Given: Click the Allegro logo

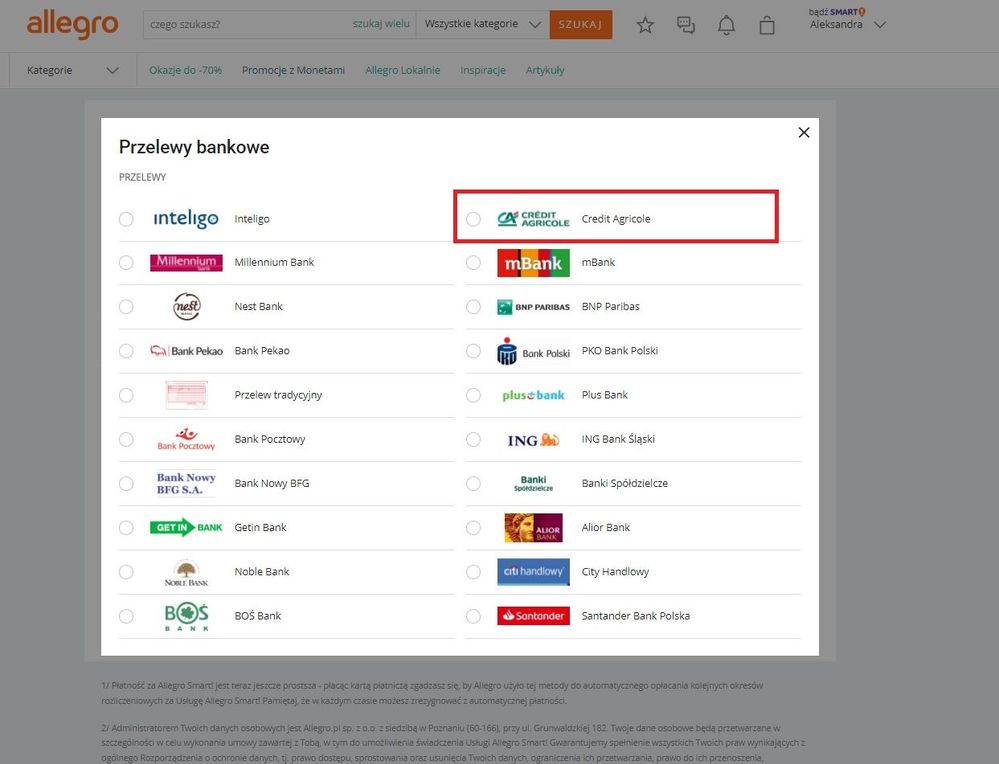Looking at the screenshot, I should pyautogui.click(x=73, y=24).
